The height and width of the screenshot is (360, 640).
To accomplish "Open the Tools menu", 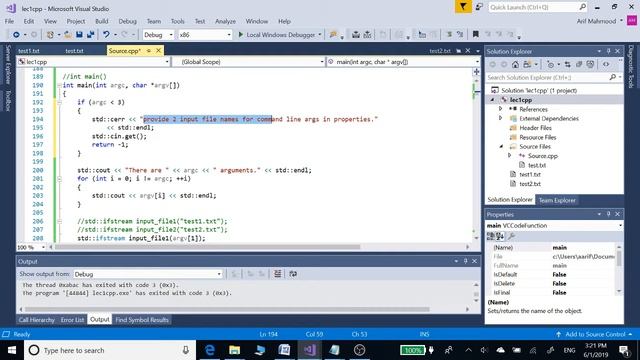I will (x=177, y=21).
